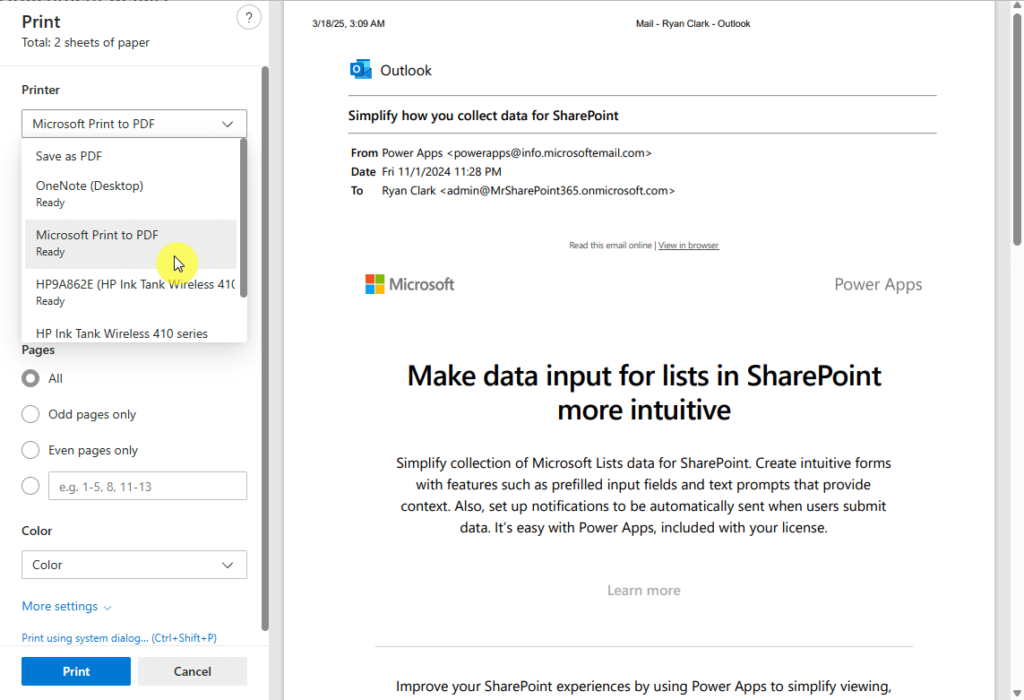Expand the Printer dropdown showing Microsoft Print to PDF

tap(134, 123)
